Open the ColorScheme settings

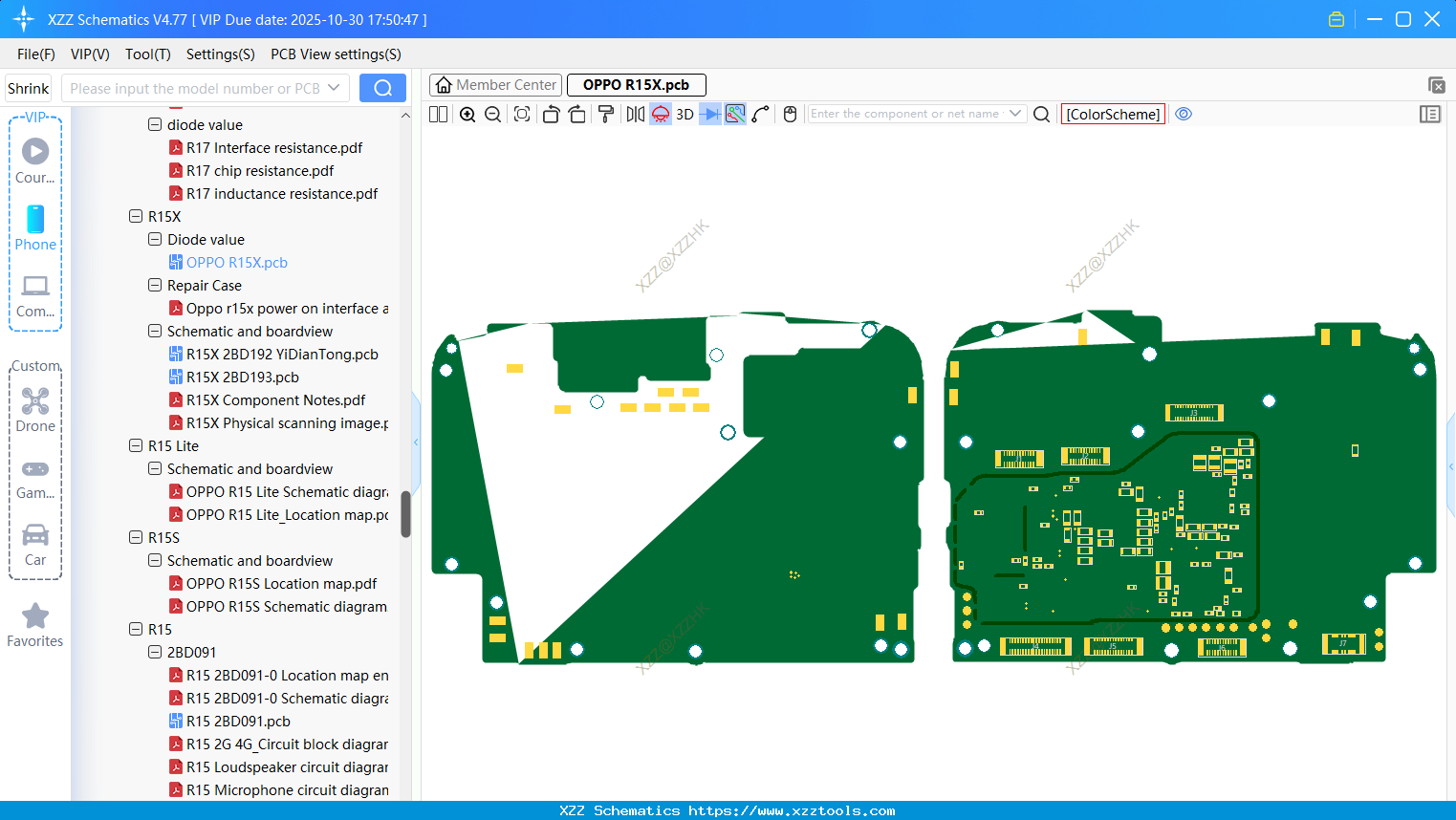pos(1113,115)
